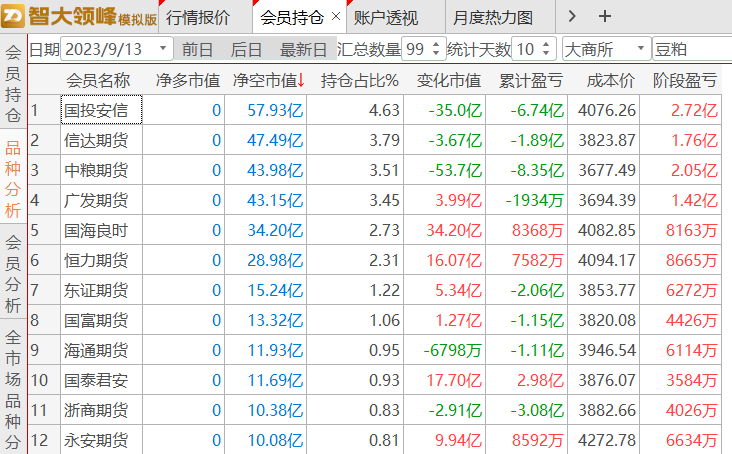Image resolution: width=732 pixels, height=454 pixels.
Task: Click the 豆粕 product field
Action: click(x=692, y=49)
